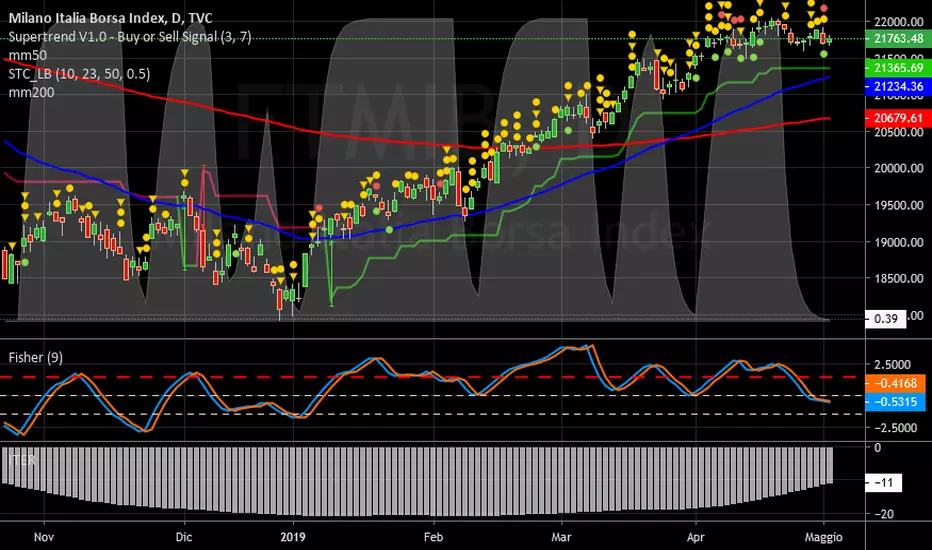Click the 20679.61 red price tag
932x550 pixels.
(898, 118)
